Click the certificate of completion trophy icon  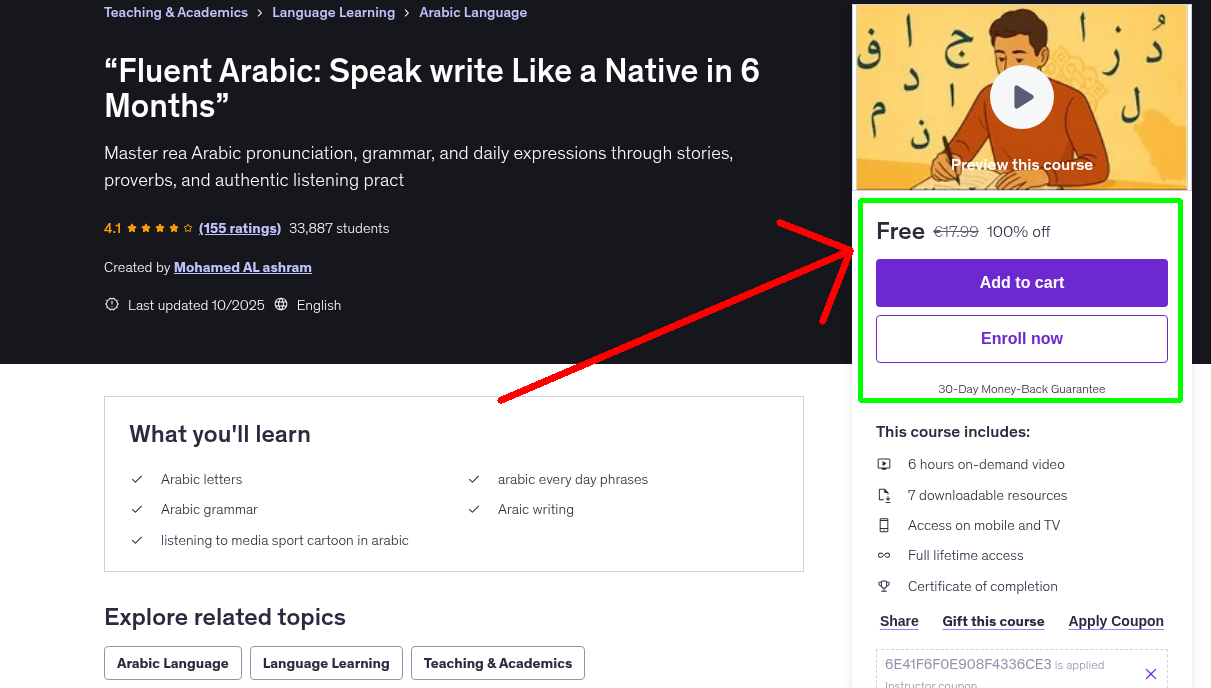[884, 586]
